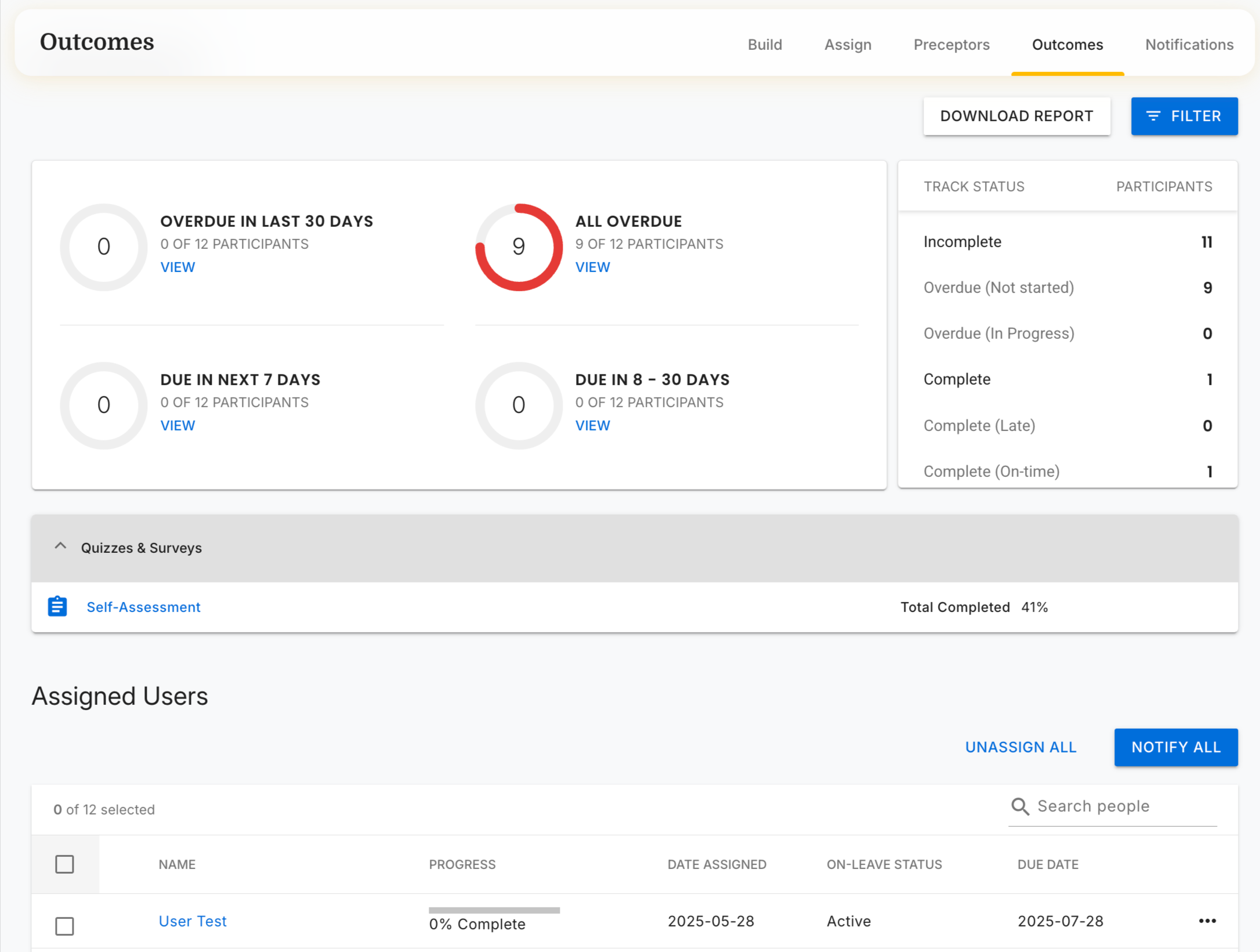Select the Overdue (In Progress) status row
The width and height of the screenshot is (1260, 952).
tap(1067, 334)
